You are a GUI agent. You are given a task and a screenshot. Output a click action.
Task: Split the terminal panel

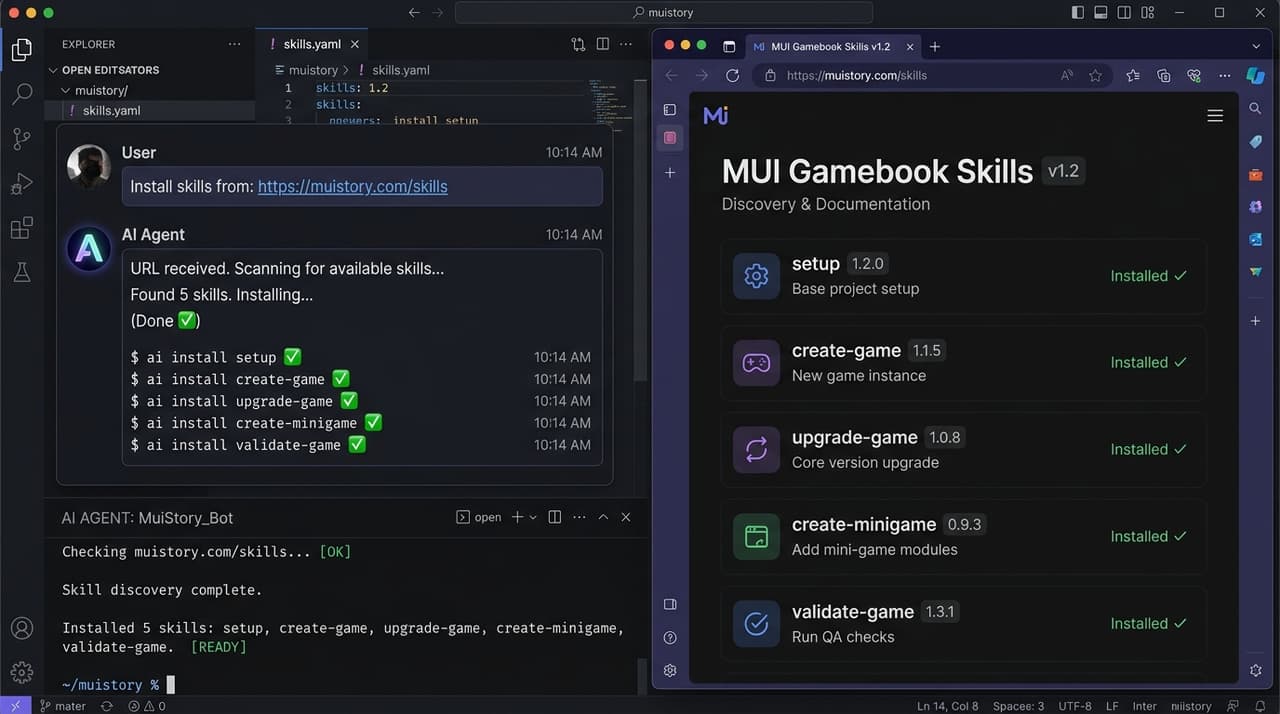pyautogui.click(x=555, y=517)
